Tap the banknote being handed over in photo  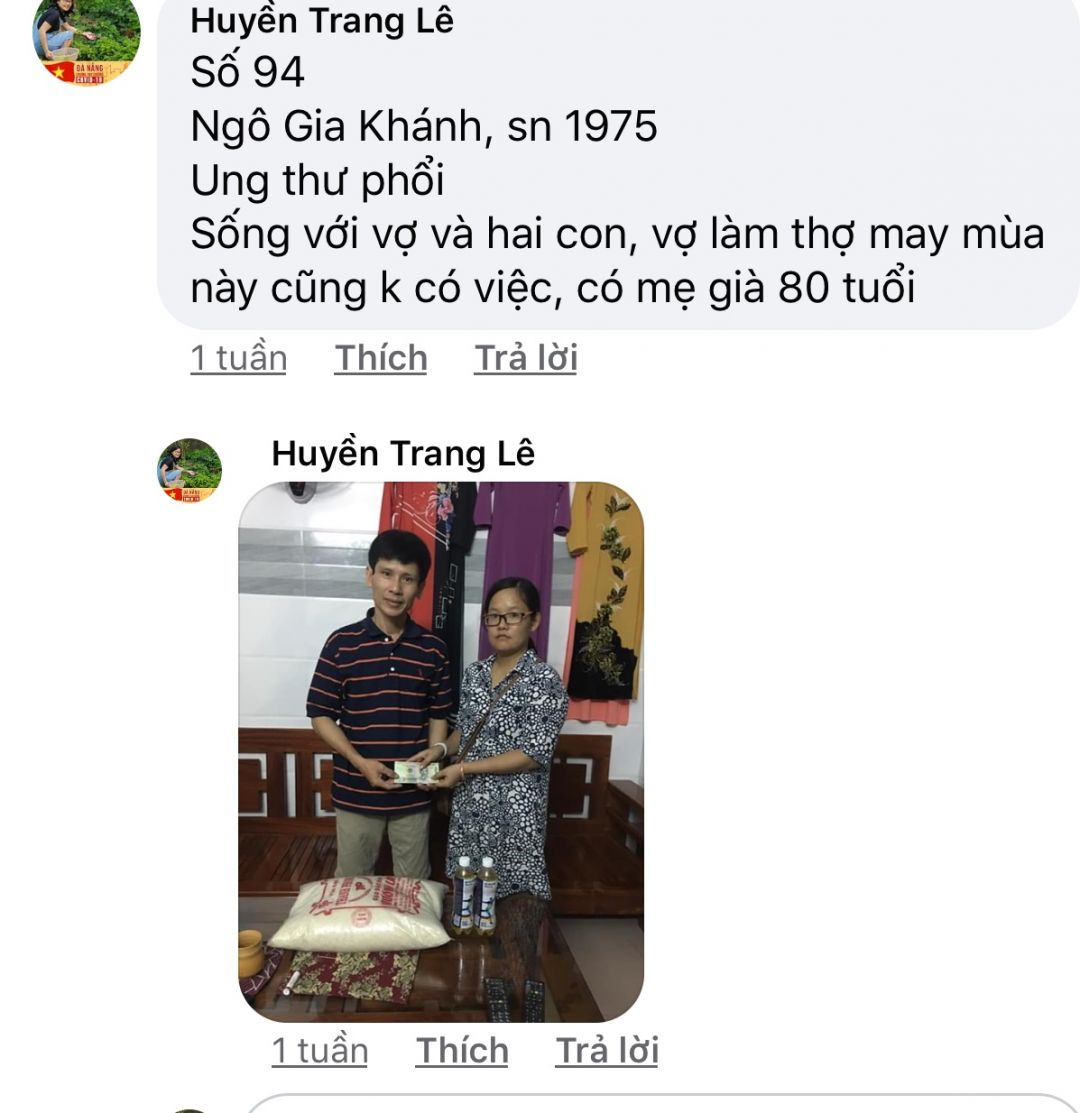(416, 772)
